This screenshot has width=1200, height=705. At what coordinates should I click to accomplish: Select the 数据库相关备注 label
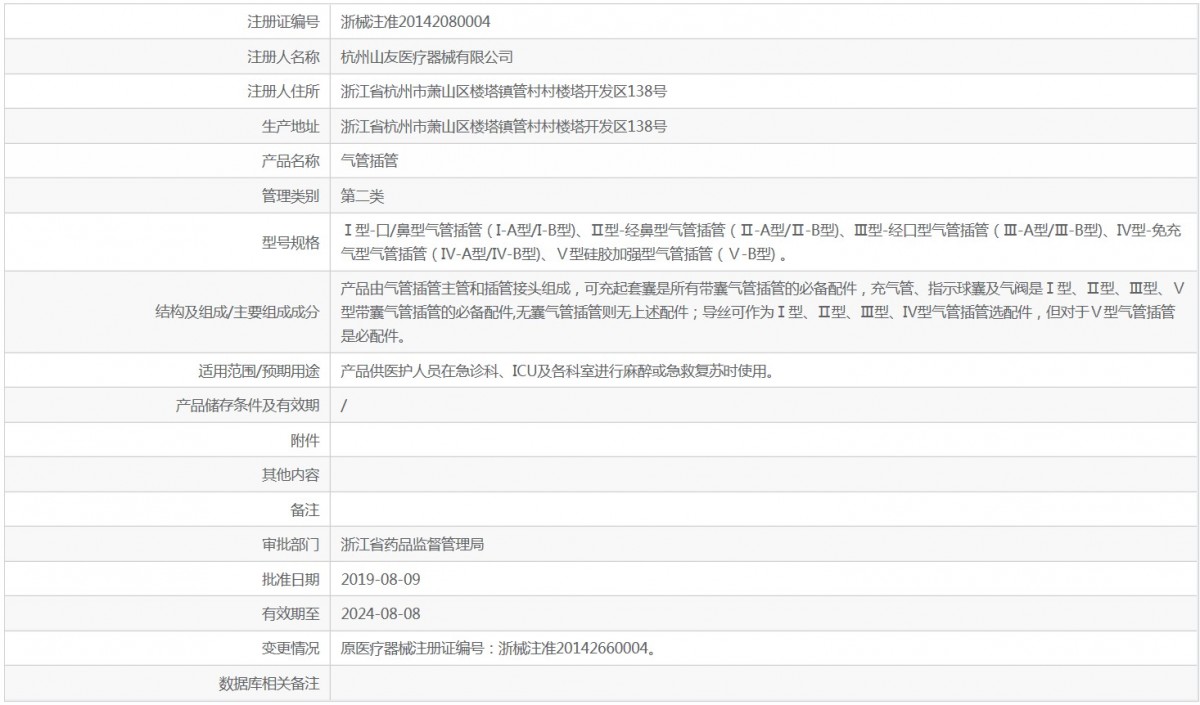[x=269, y=684]
